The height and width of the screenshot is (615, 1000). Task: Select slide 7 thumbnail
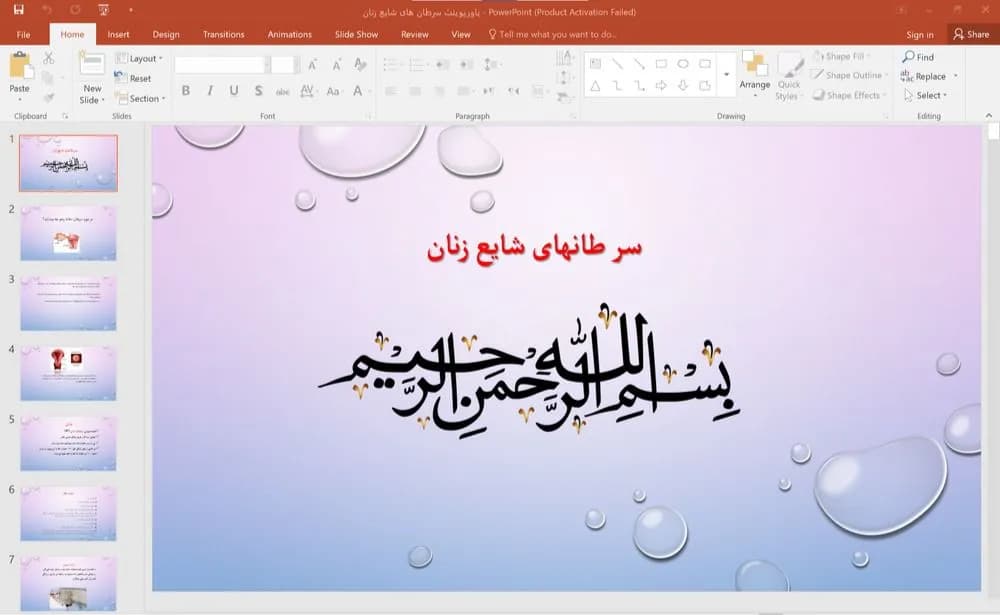coord(68,583)
